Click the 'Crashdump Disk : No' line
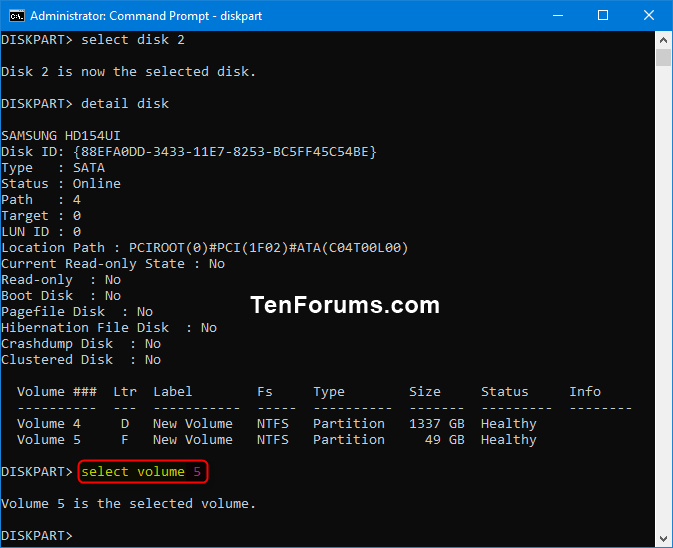This screenshot has height=548, width=673. [x=81, y=344]
